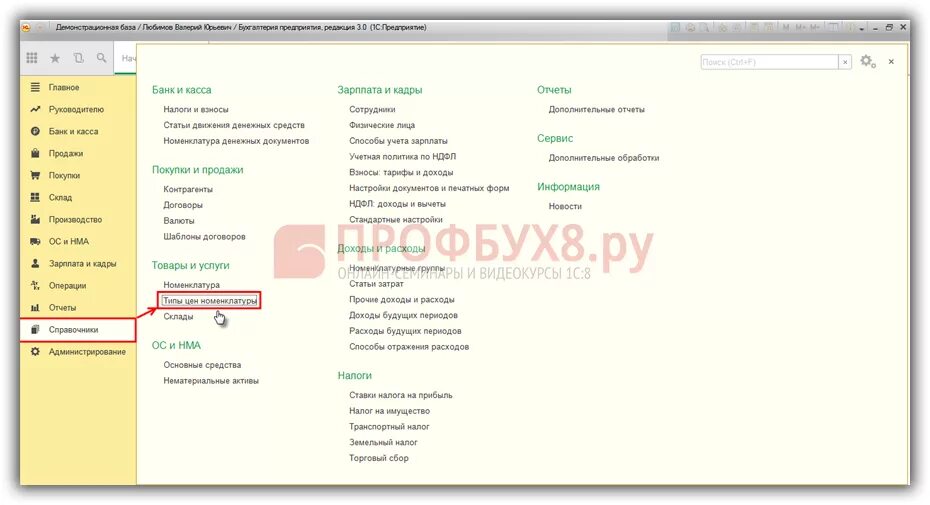Open the Отчеты sidebar section
Screen dimensions: 930x505
[x=78, y=307]
